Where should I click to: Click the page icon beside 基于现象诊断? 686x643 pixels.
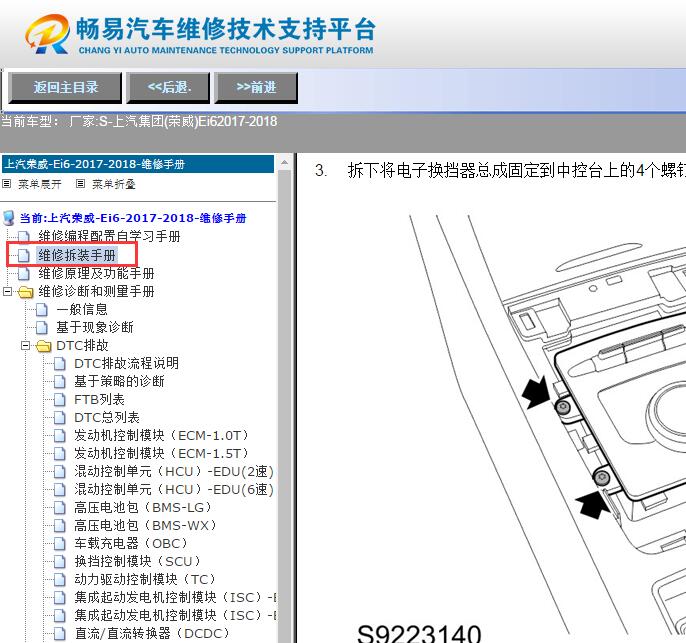point(42,327)
